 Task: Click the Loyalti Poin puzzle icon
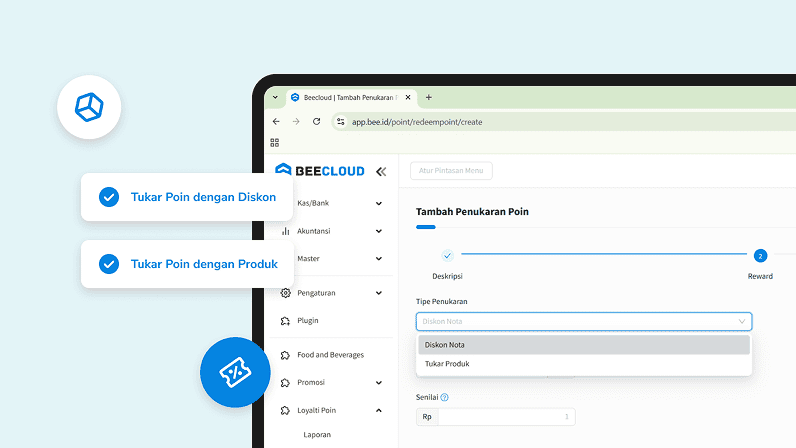[285, 410]
